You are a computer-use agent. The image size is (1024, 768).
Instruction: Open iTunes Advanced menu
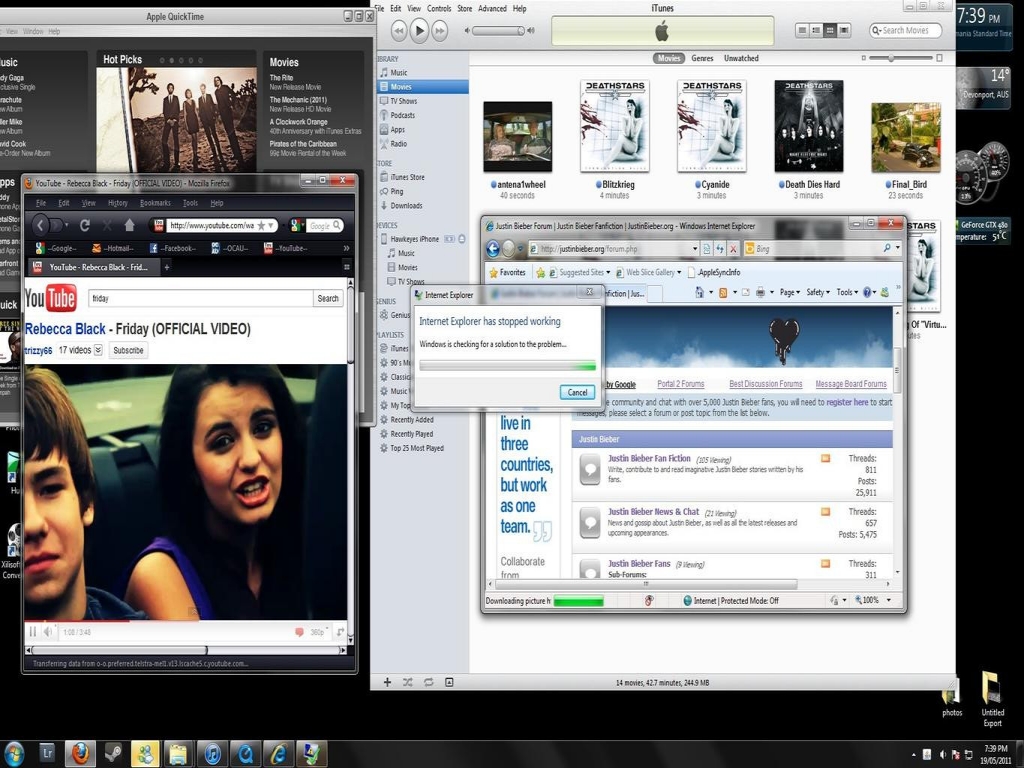click(x=492, y=8)
